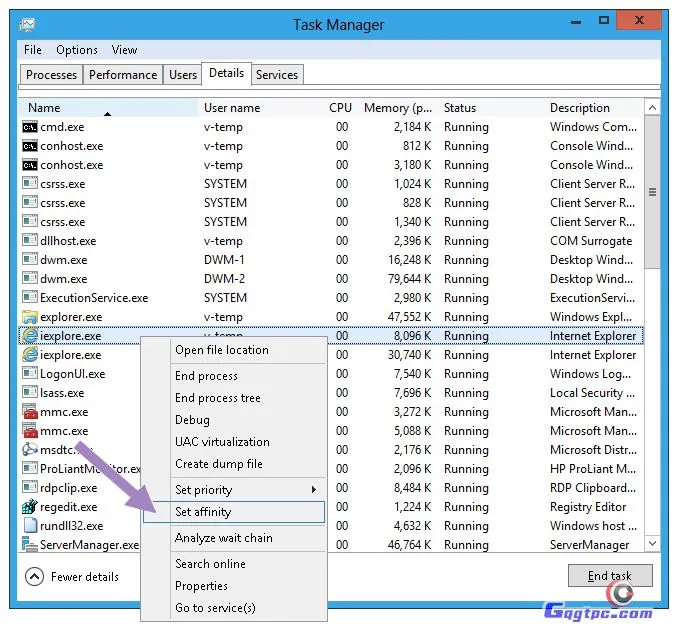The width and height of the screenshot is (685, 633).
Task: Choose Set affinity from context menu
Action: [203, 512]
